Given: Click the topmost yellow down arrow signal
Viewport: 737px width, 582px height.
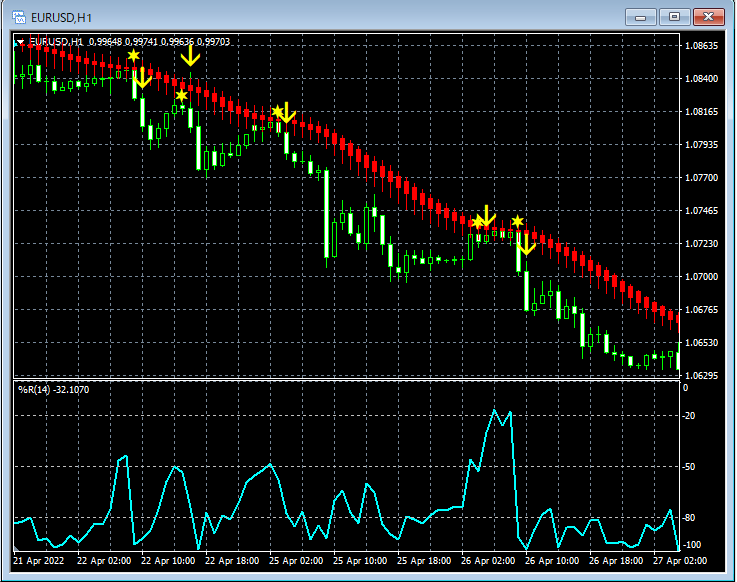Looking at the screenshot, I should [190, 56].
